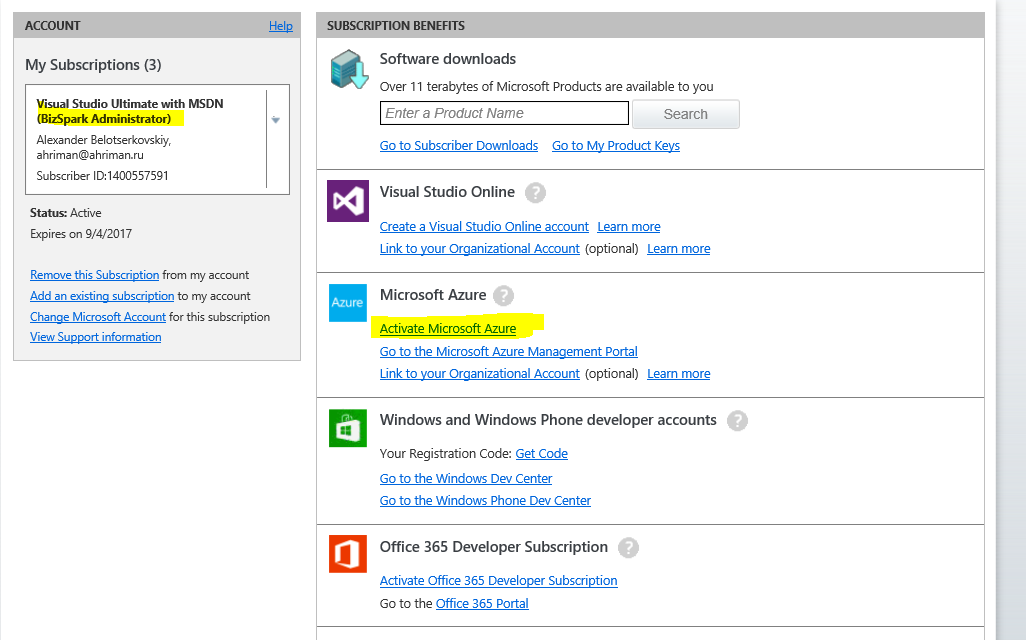Viewport: 1026px width, 640px height.
Task: Open help bubble next to Microsoft Azure
Action: click(503, 296)
